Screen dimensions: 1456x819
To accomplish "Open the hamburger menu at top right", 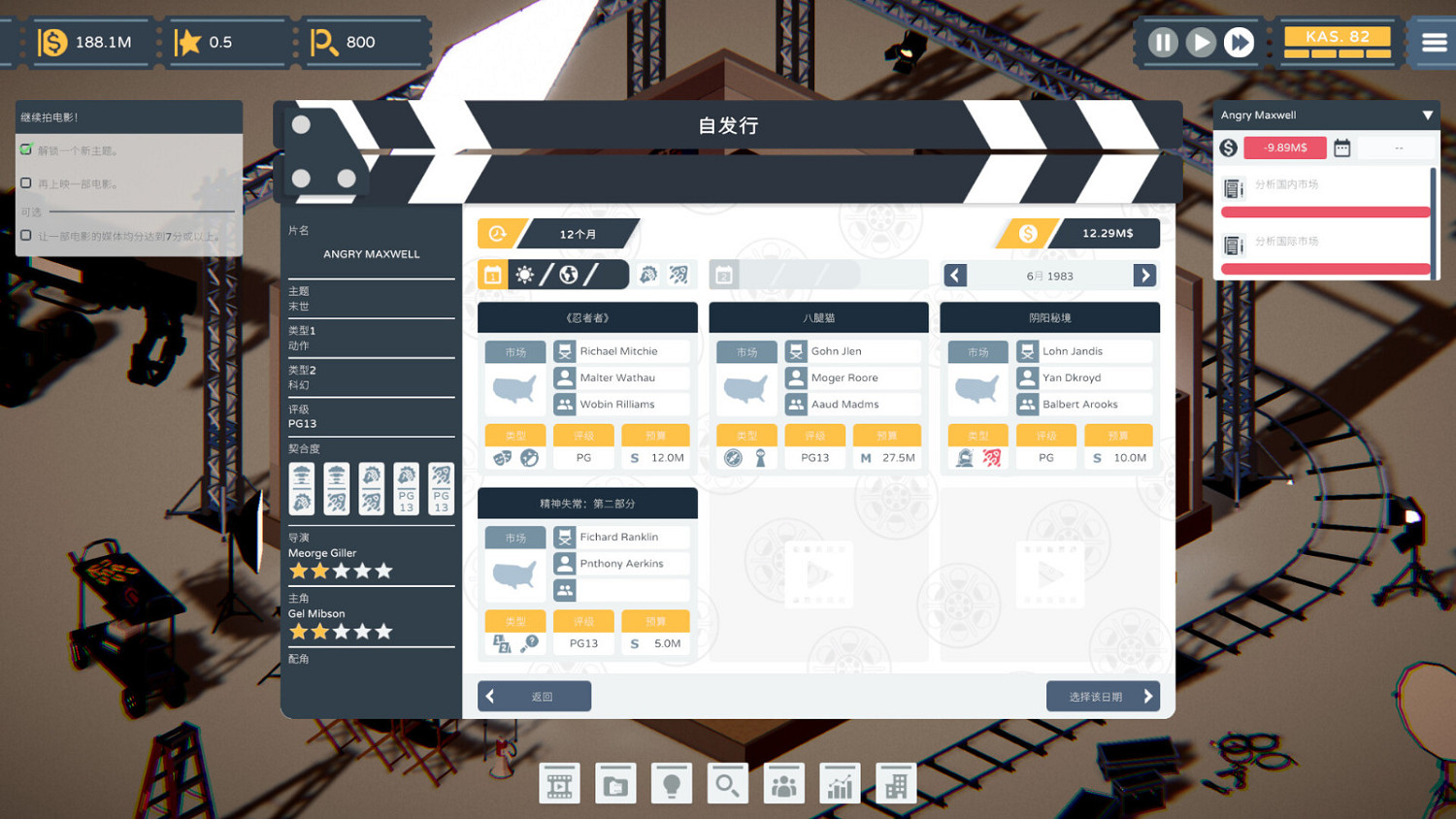I will (1436, 42).
